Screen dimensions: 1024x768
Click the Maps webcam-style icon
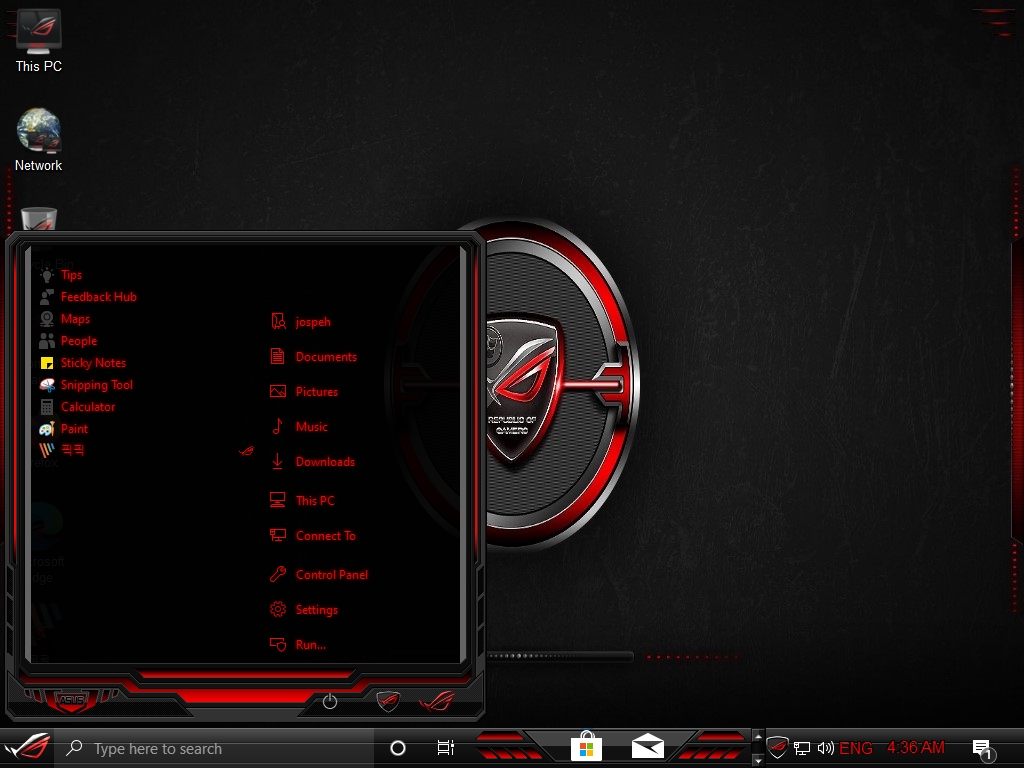[x=46, y=319]
